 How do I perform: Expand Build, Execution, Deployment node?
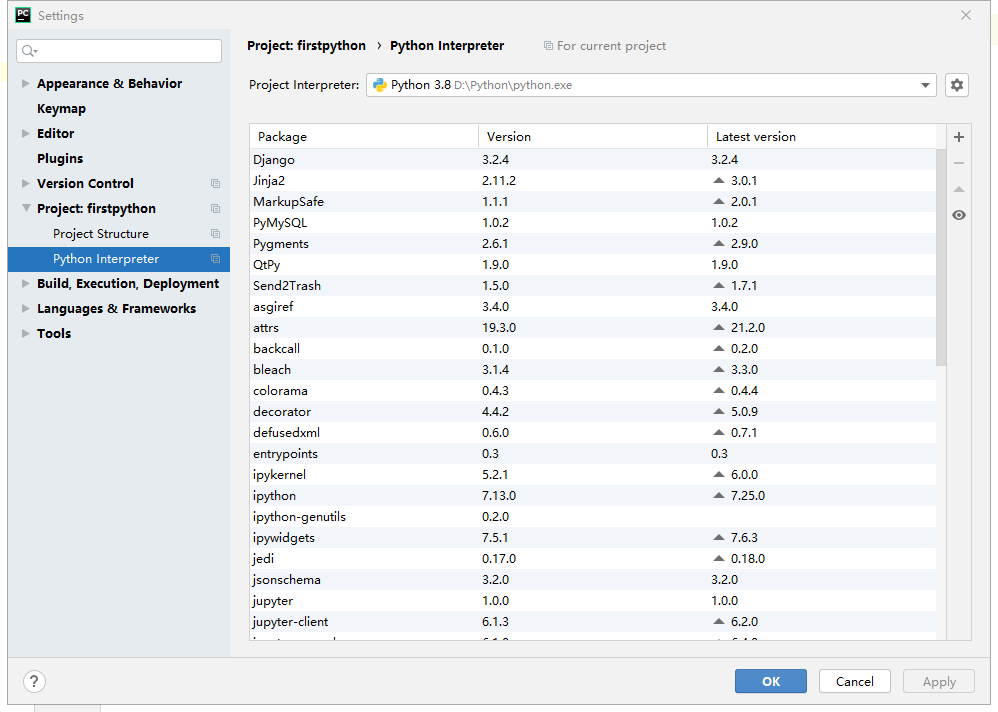(x=25, y=283)
